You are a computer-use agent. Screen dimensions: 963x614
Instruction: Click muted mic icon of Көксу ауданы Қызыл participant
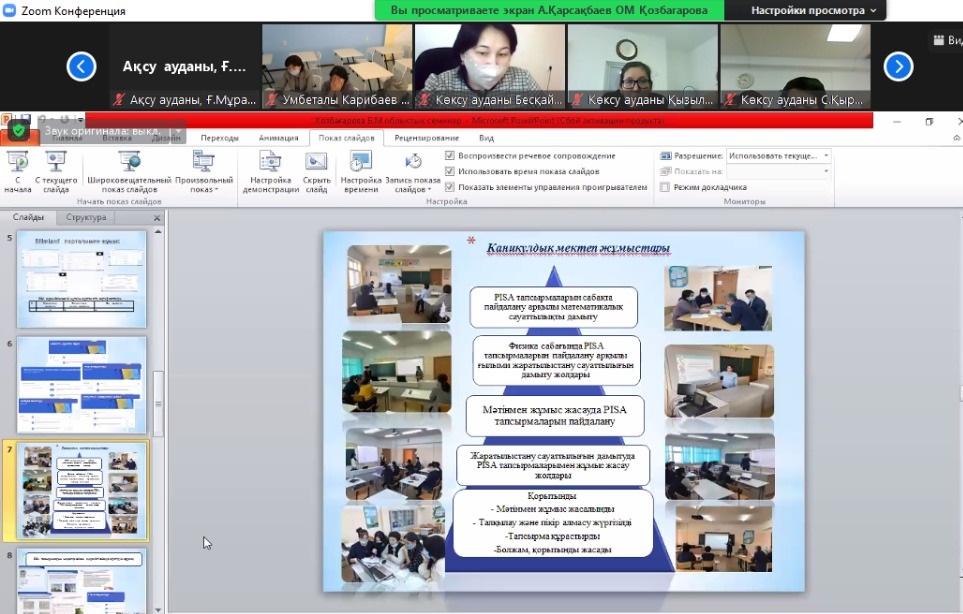coord(577,99)
